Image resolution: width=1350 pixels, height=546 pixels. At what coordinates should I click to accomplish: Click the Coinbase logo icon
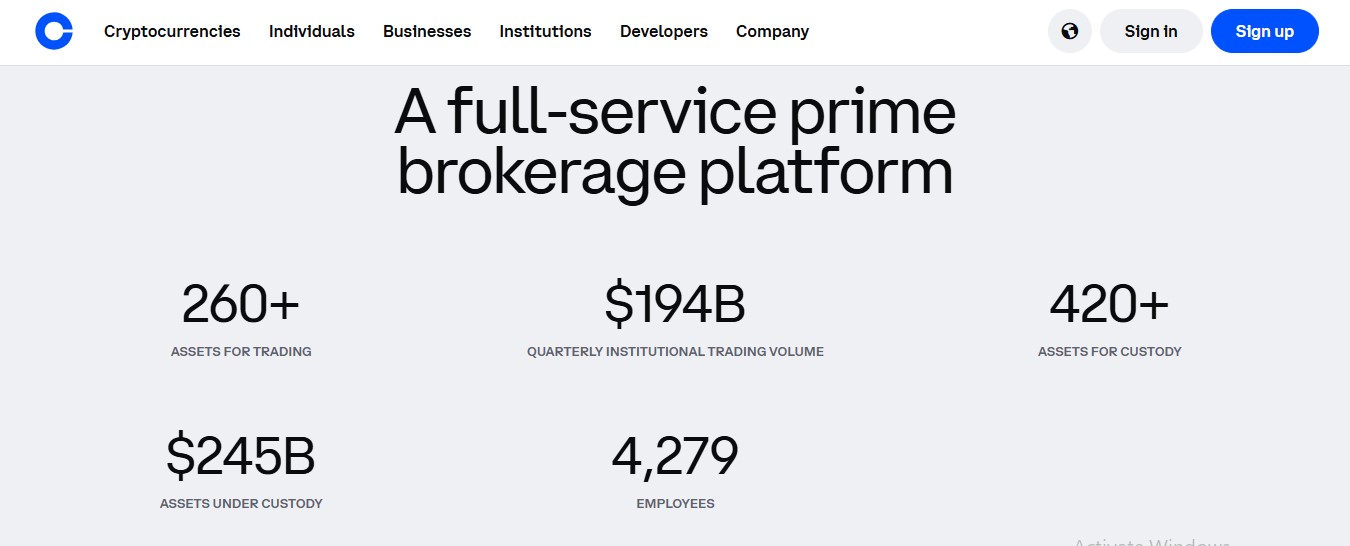(x=54, y=31)
